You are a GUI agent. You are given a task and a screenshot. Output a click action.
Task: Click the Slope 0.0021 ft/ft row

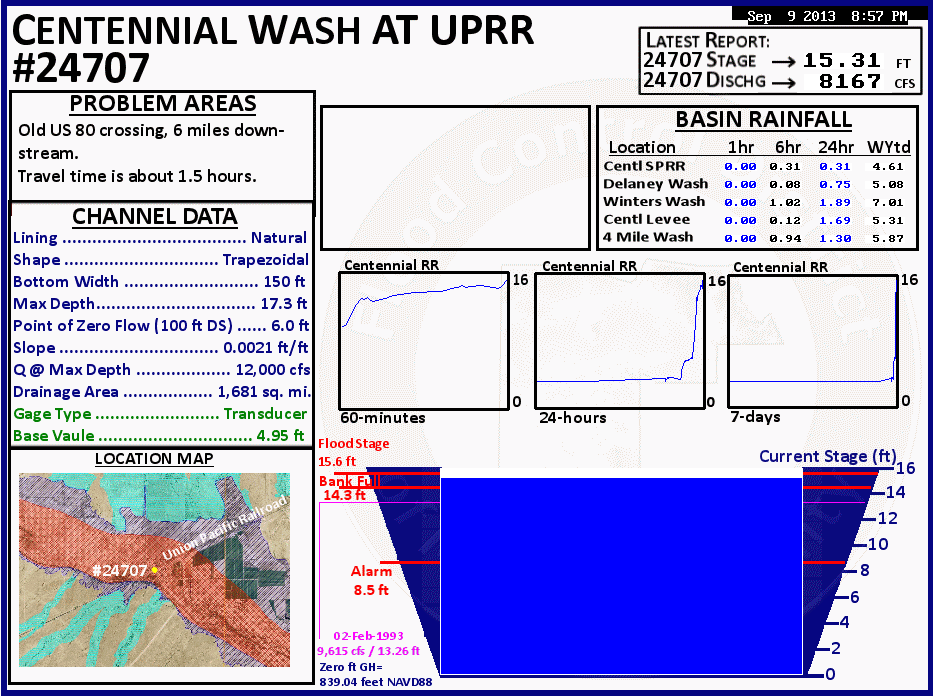pyautogui.click(x=161, y=348)
